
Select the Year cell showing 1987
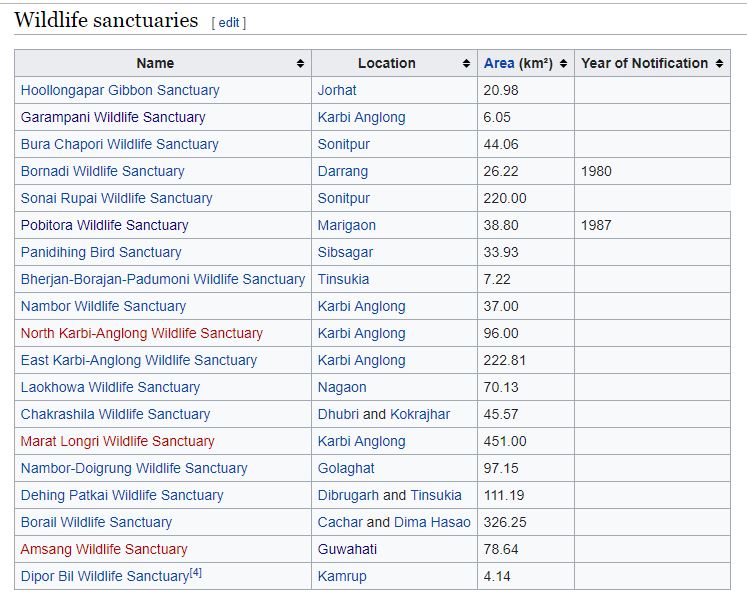click(596, 225)
